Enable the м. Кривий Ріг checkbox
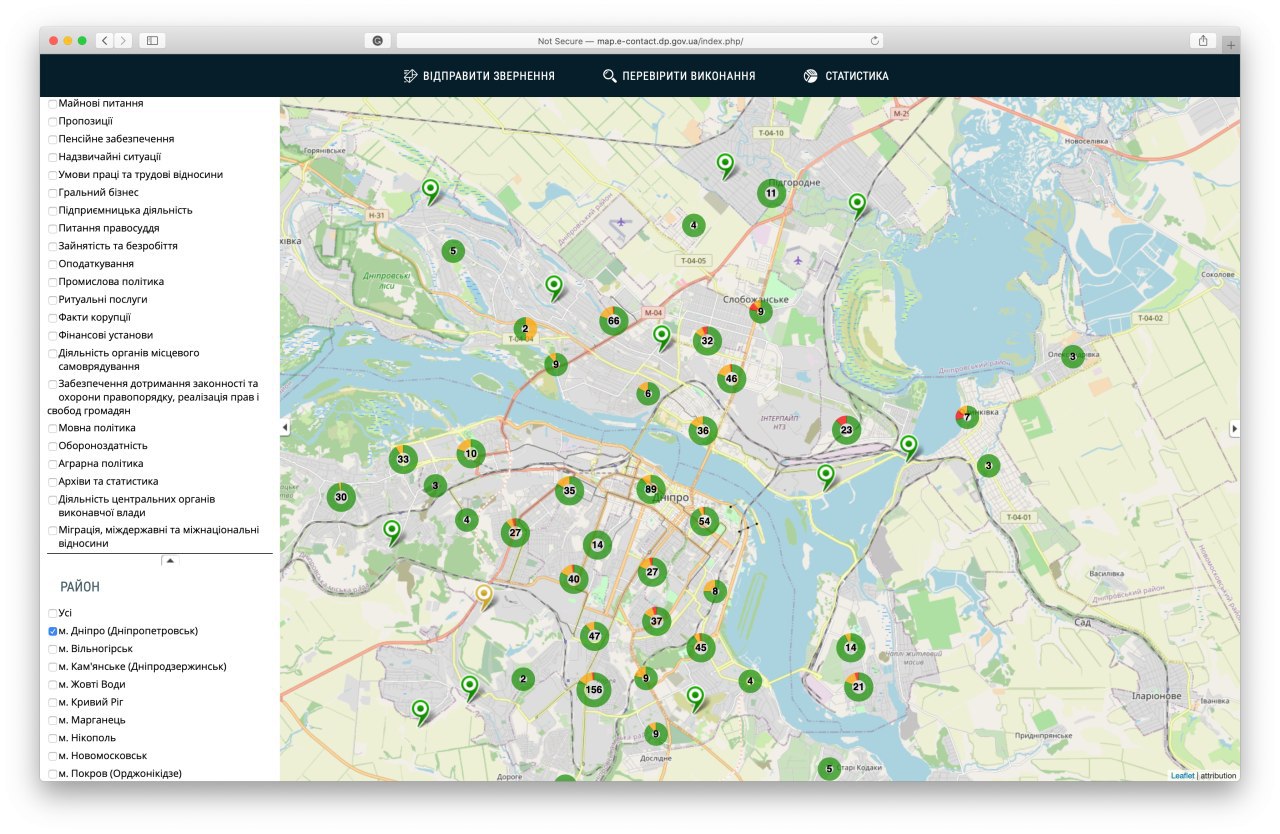The image size is (1280, 834). click(53, 703)
